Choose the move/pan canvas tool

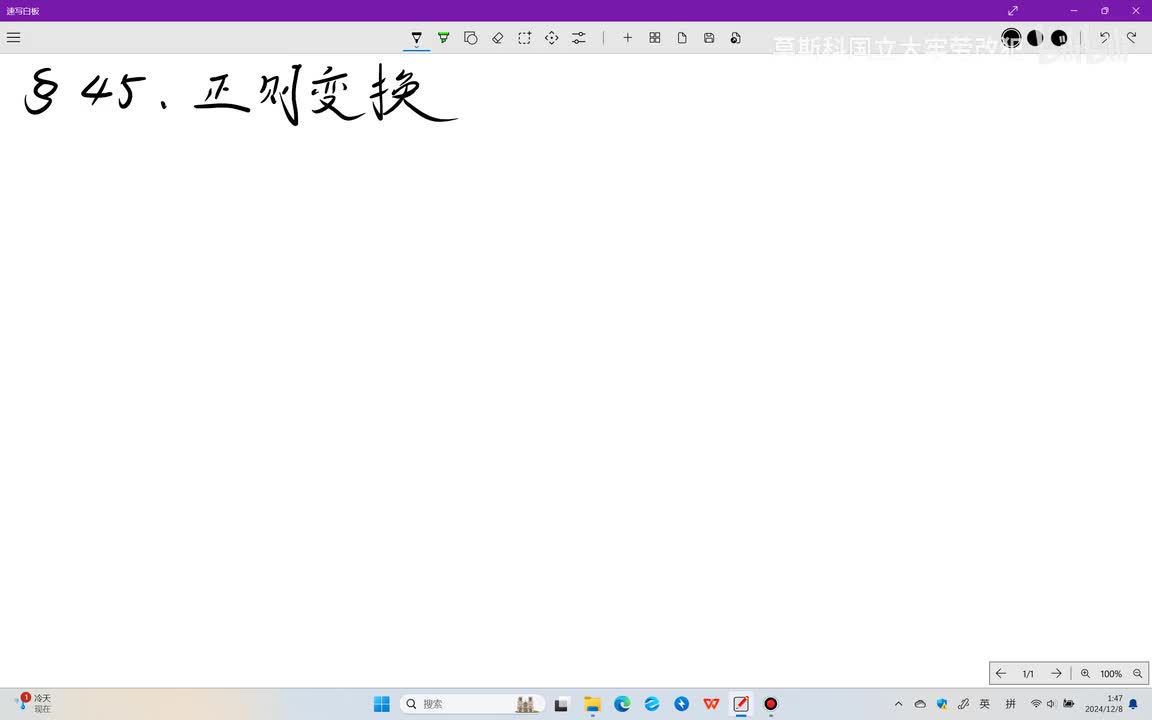point(552,37)
